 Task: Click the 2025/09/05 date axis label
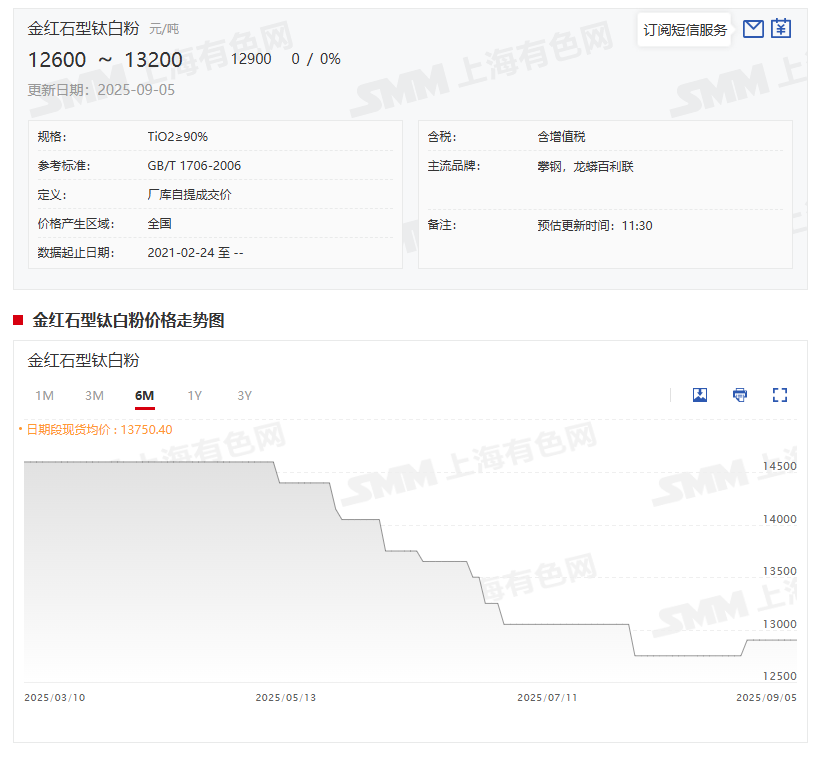click(766, 698)
